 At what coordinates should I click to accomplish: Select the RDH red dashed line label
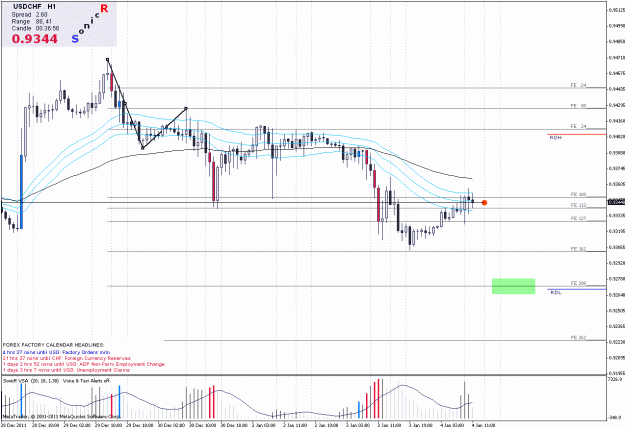tap(555, 138)
